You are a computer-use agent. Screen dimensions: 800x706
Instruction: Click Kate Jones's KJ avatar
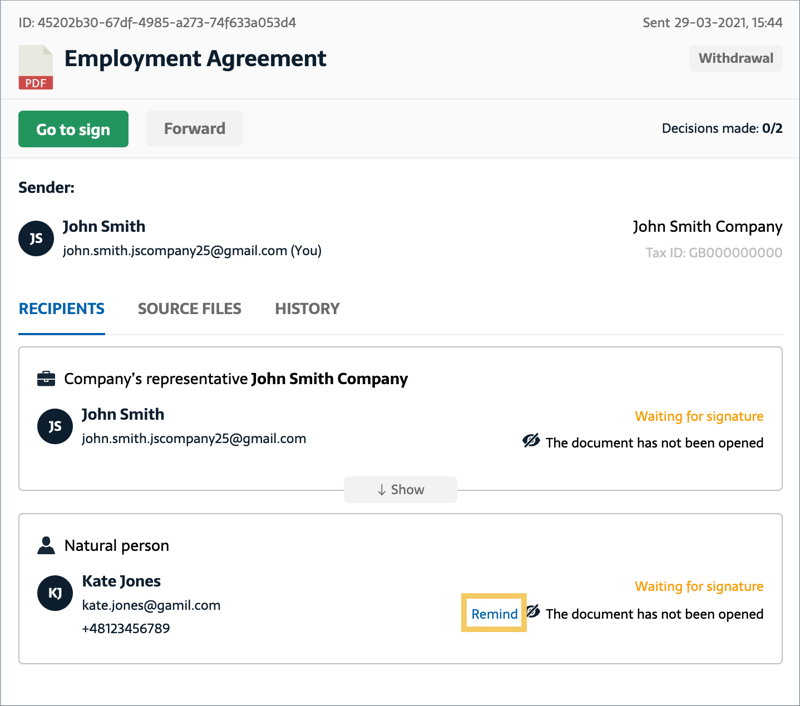[x=54, y=593]
